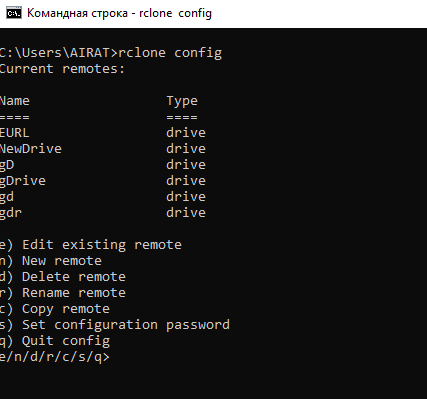Viewport: 427px width, 399px height.
Task: Click the 'Rename remote' option line
Action: [63, 293]
